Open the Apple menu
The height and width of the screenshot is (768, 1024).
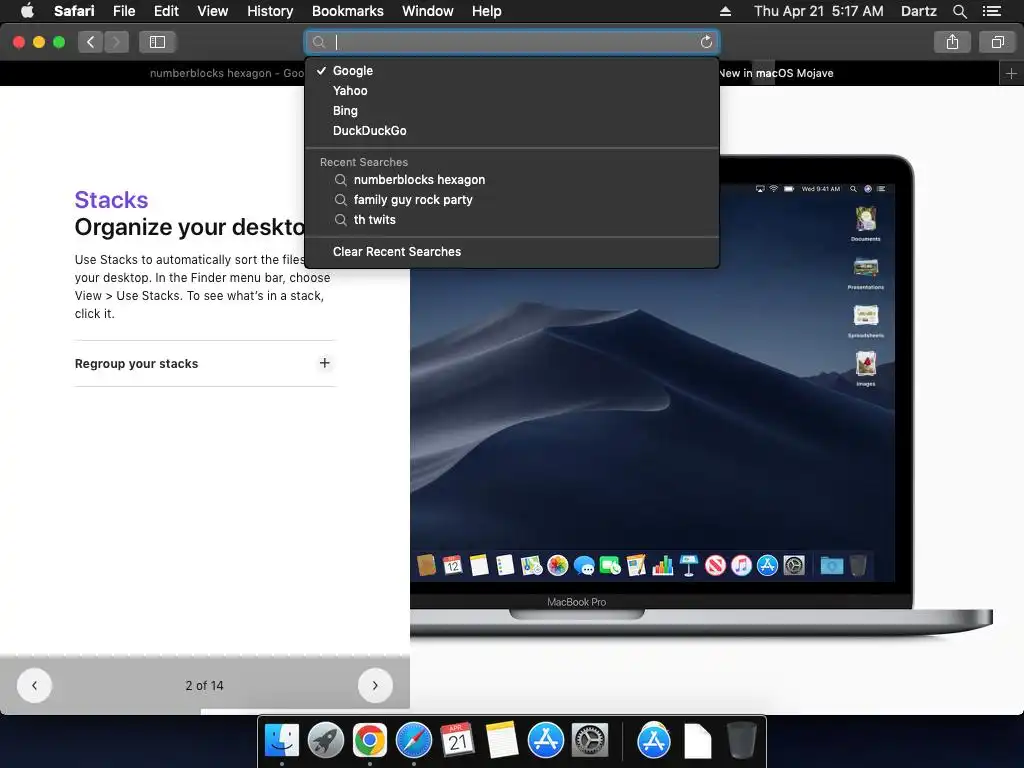27,11
